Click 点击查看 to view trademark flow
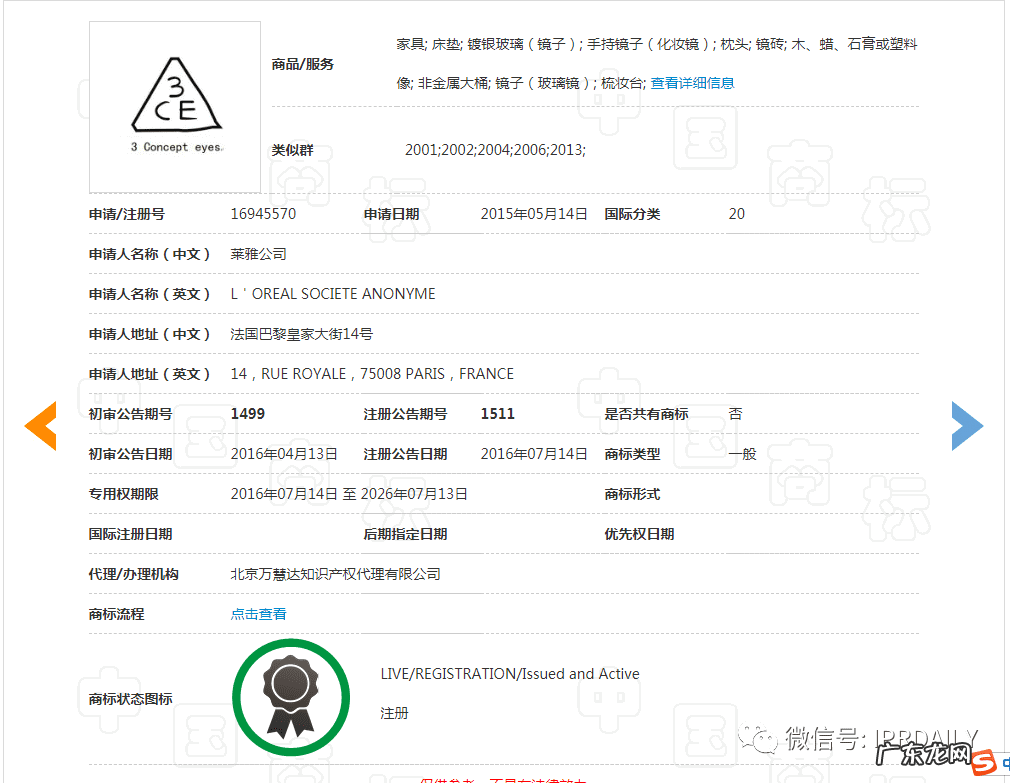Image resolution: width=1010 pixels, height=783 pixels. 257,613
